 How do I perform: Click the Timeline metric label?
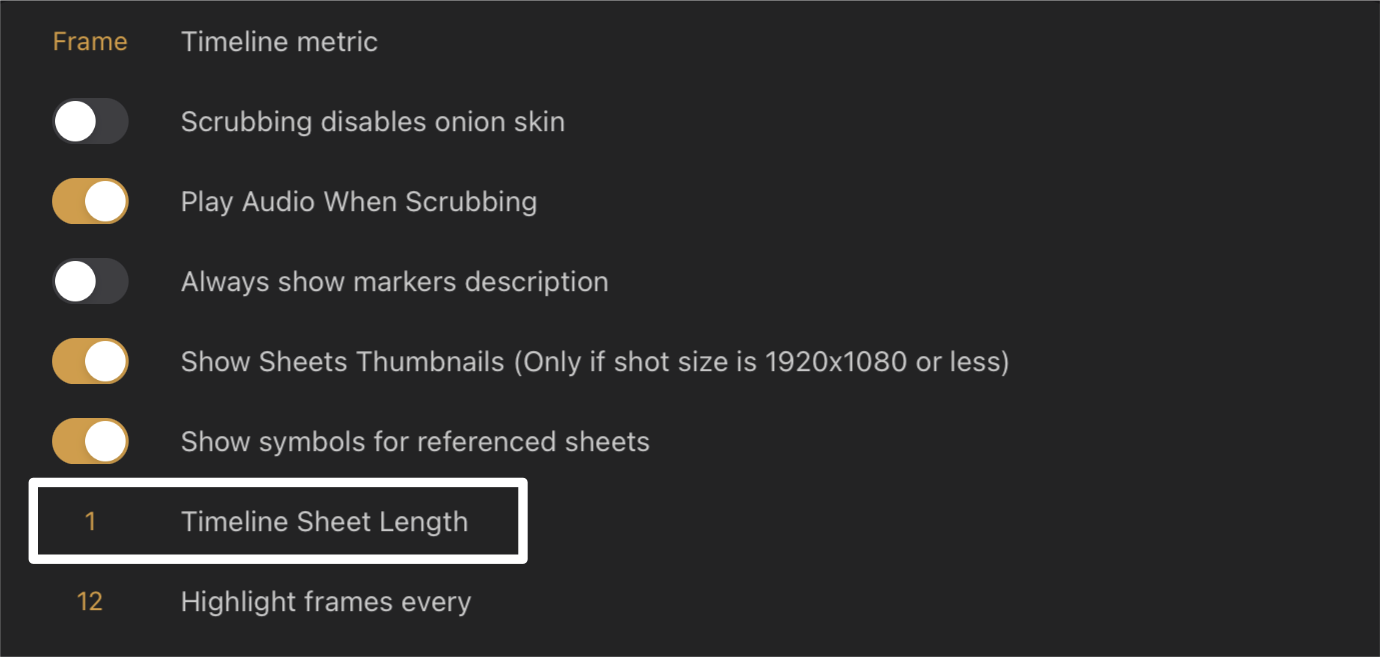(279, 42)
